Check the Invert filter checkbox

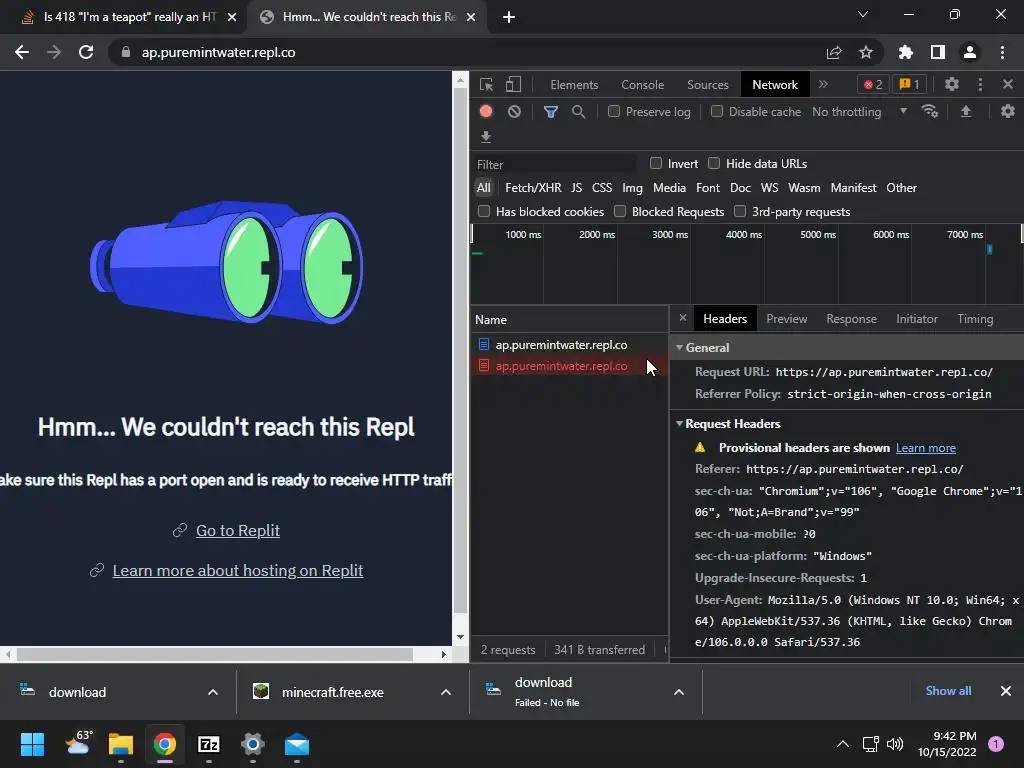[656, 163]
